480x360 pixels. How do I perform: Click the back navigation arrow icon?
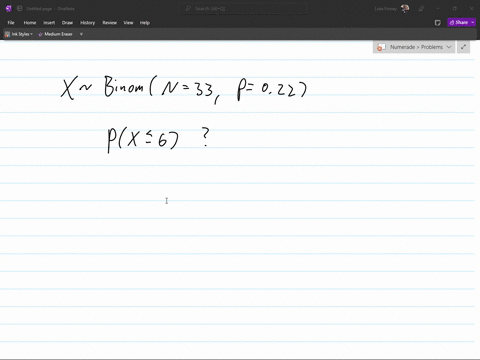pyautogui.click(x=19, y=9)
